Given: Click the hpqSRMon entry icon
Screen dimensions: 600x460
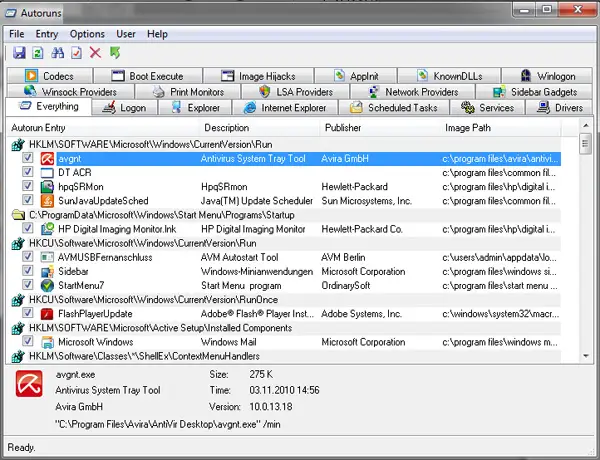Looking at the screenshot, I should [47, 187].
